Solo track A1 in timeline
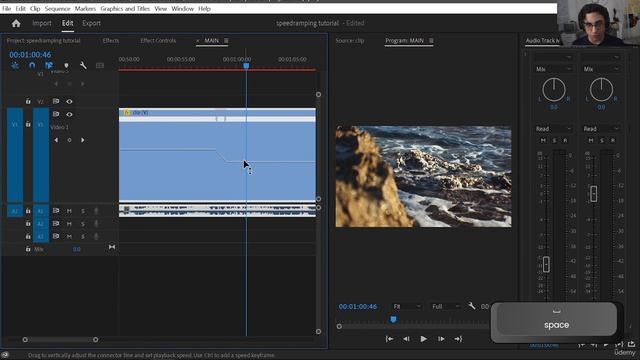 click(83, 211)
